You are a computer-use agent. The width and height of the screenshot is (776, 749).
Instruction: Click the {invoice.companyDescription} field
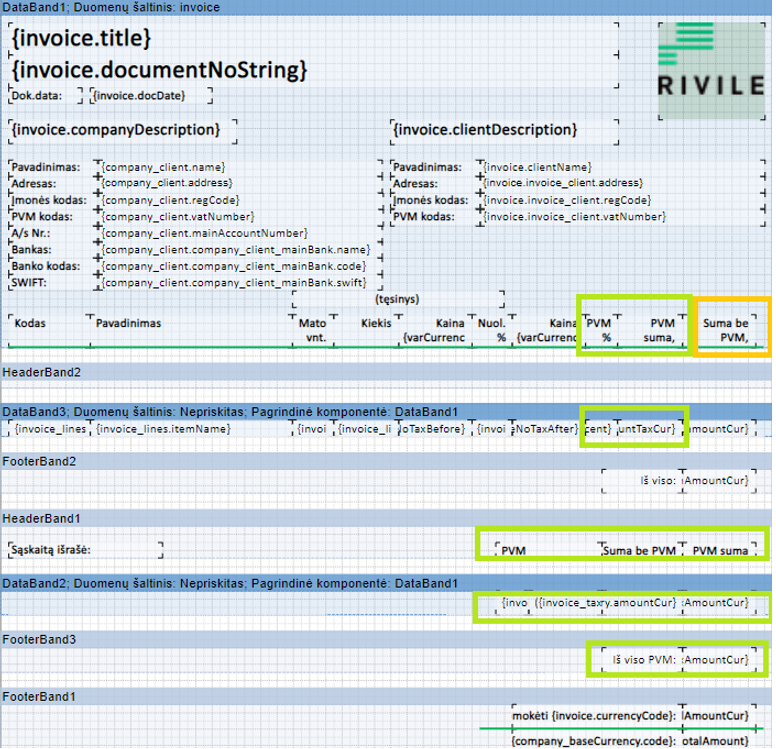(115, 130)
